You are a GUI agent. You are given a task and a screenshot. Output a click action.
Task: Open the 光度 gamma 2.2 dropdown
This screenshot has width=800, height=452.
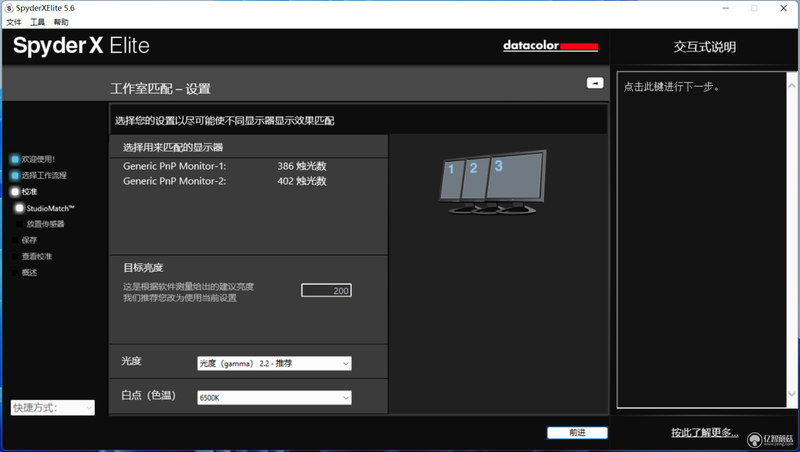click(274, 363)
